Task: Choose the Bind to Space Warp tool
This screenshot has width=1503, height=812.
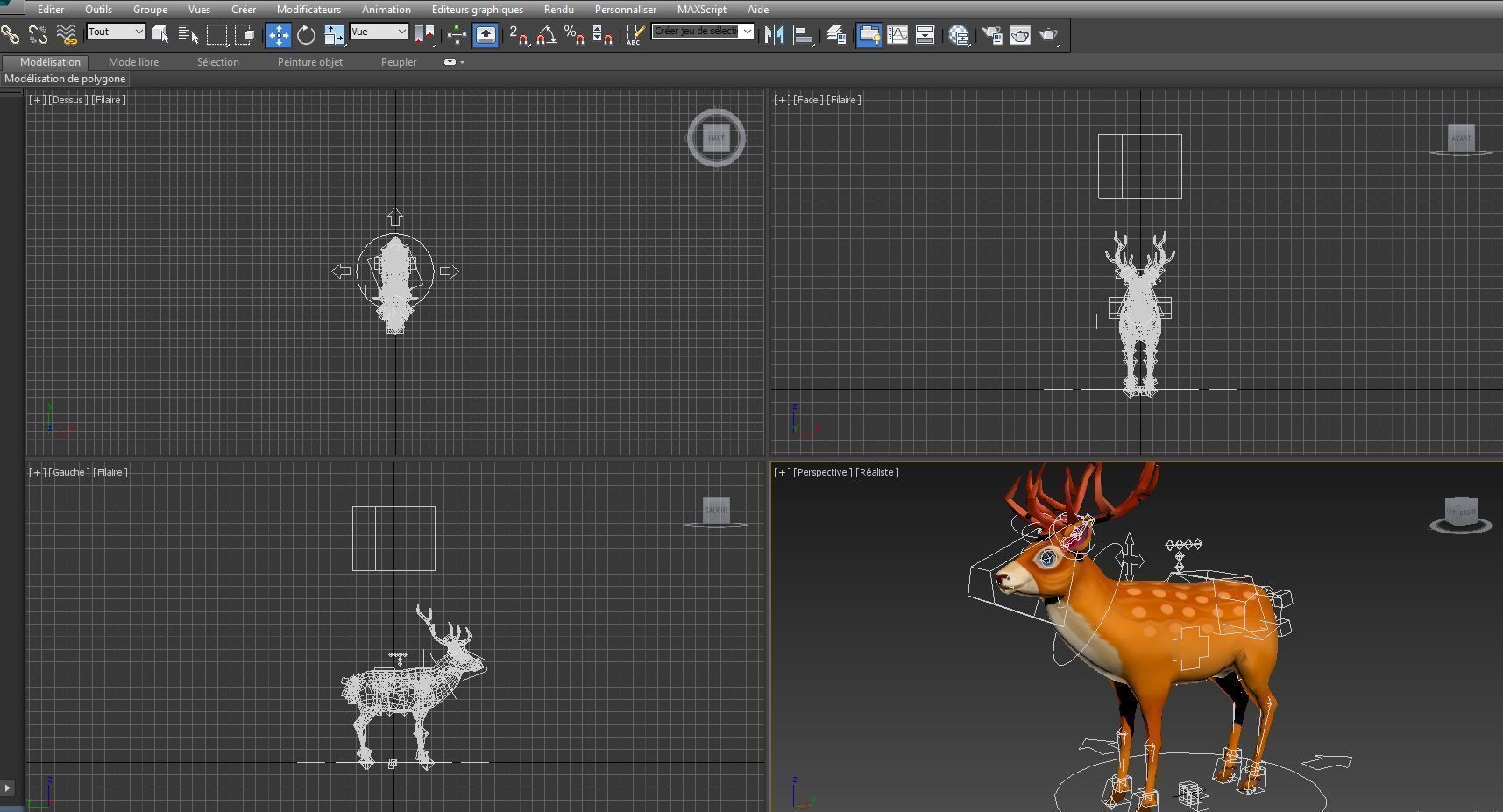Action: (67, 35)
